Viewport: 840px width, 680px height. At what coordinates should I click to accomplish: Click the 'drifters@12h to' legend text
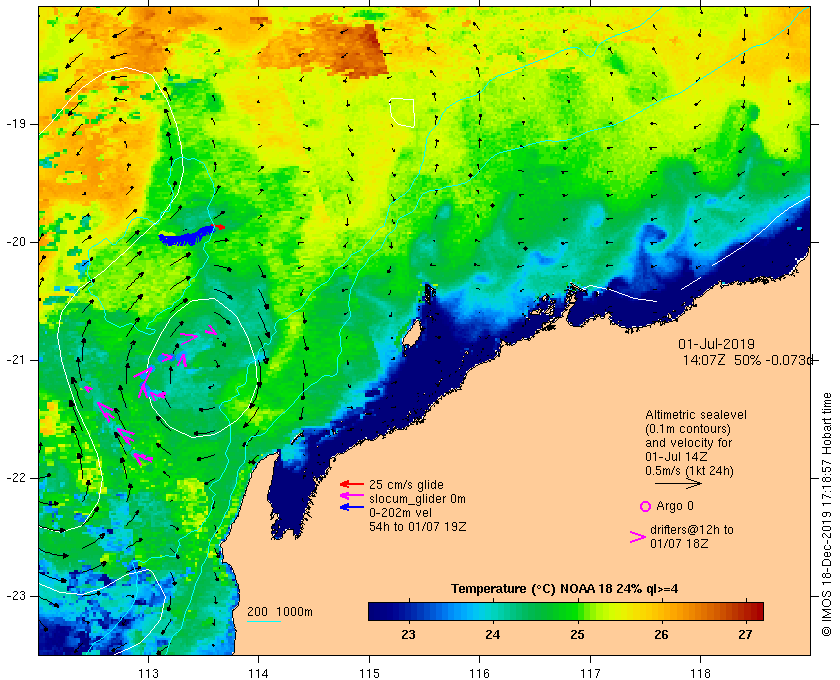[x=692, y=529]
